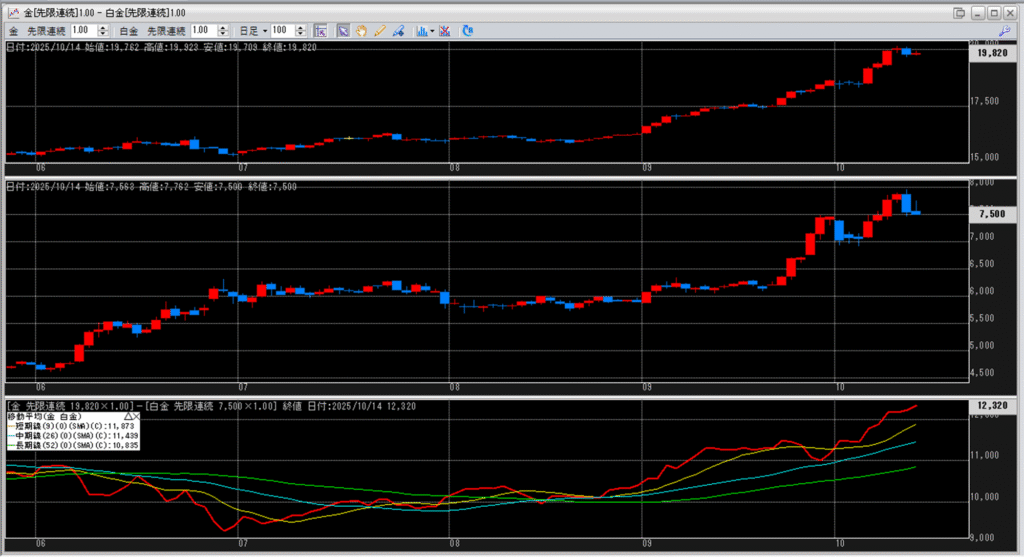1024x557 pixels.
Task: Toggle the crosshair cursor display button
Action: click(320, 31)
